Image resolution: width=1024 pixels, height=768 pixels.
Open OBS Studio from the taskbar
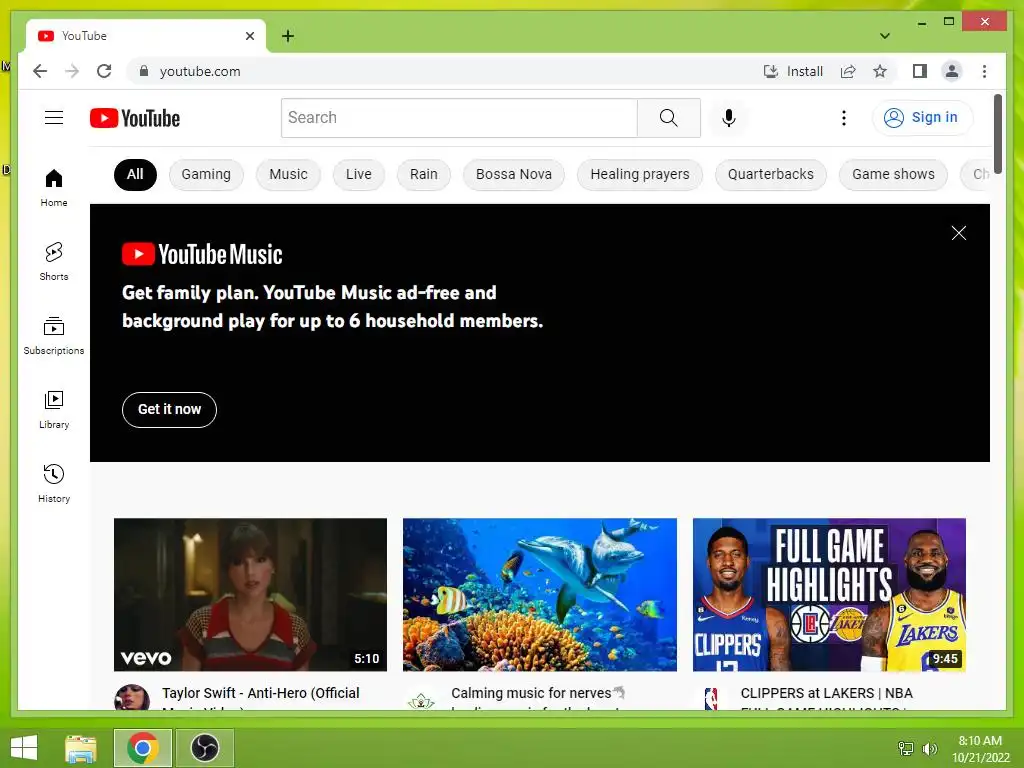pos(204,748)
